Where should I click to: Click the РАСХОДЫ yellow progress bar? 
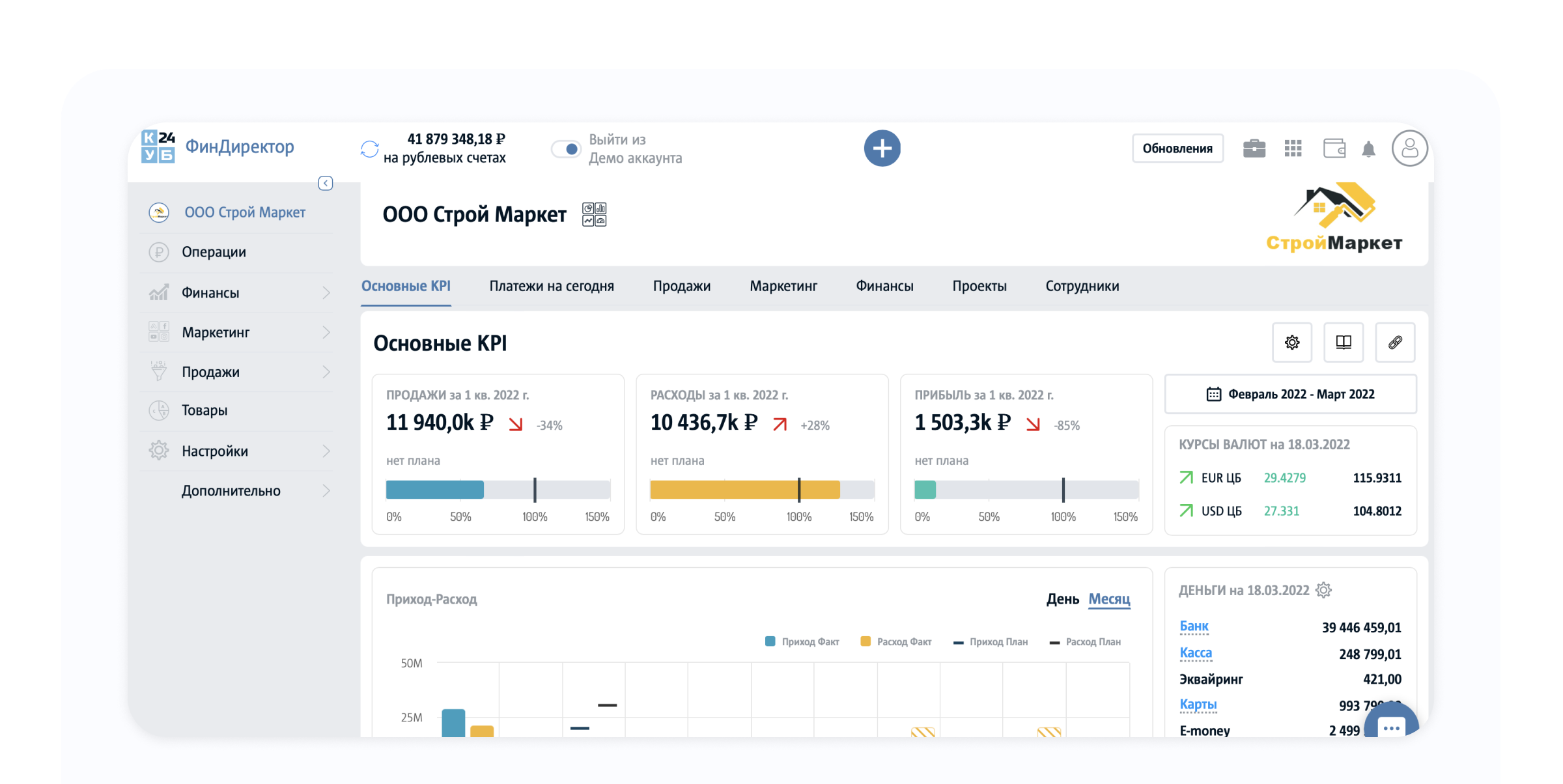point(745,490)
